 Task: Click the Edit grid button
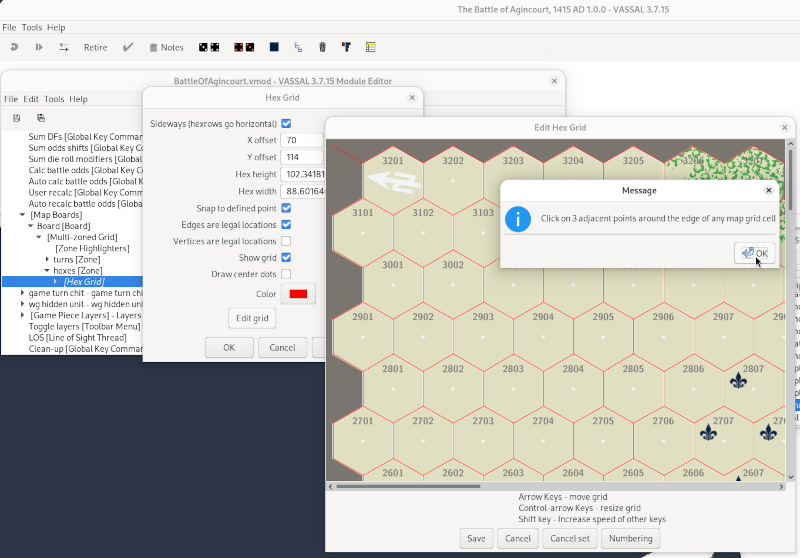(x=252, y=318)
